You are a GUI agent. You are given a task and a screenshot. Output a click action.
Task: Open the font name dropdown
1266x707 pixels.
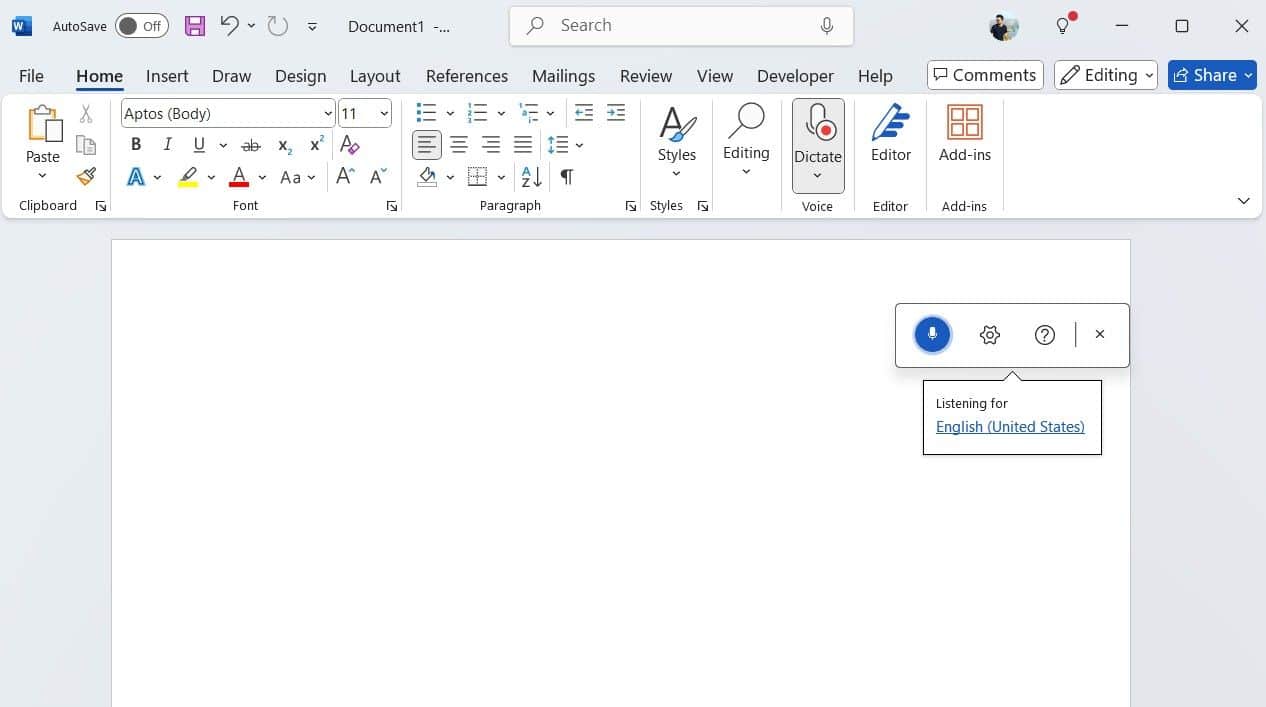coord(328,113)
